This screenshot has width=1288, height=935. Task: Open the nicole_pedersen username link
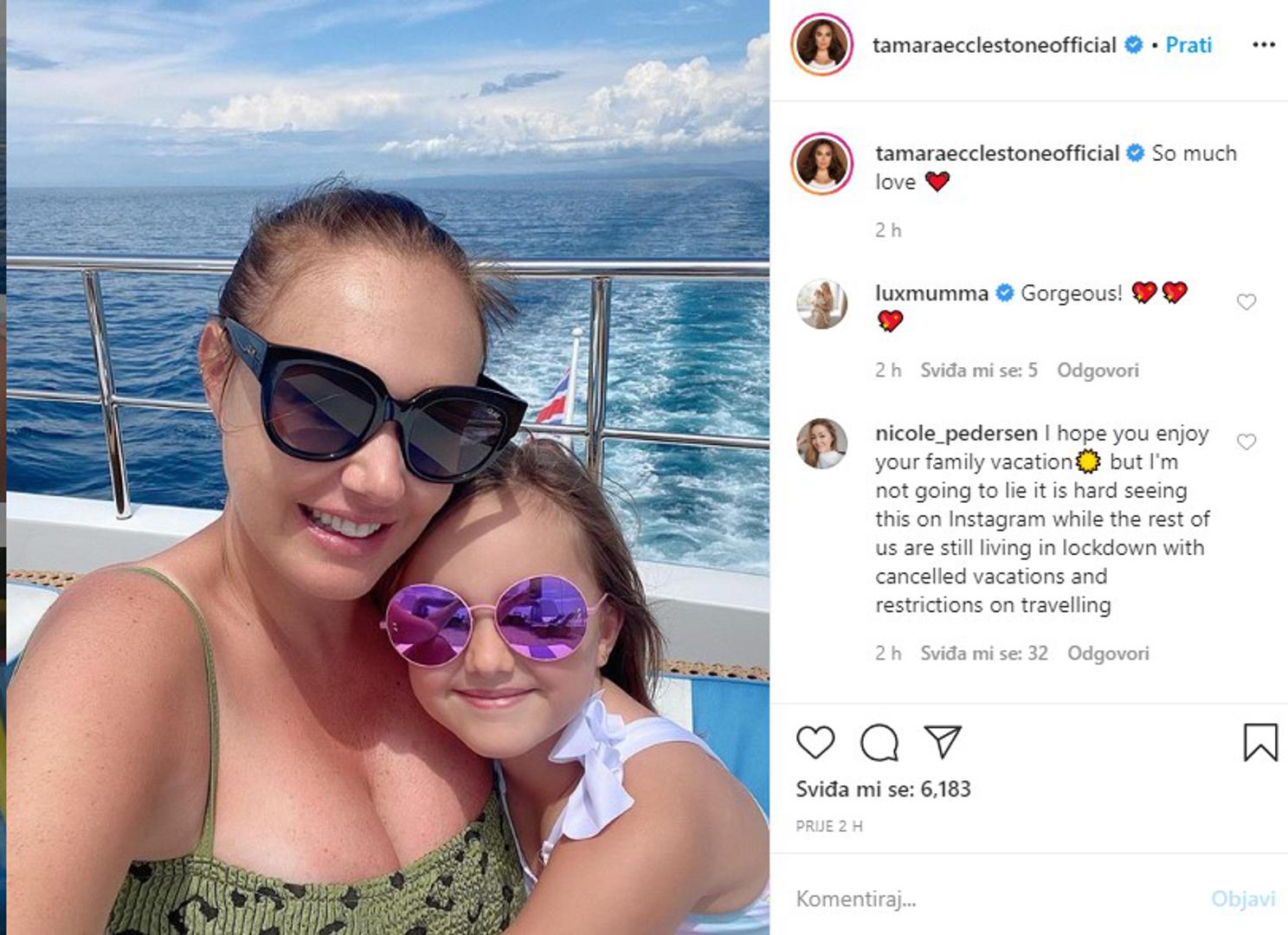pos(956,434)
